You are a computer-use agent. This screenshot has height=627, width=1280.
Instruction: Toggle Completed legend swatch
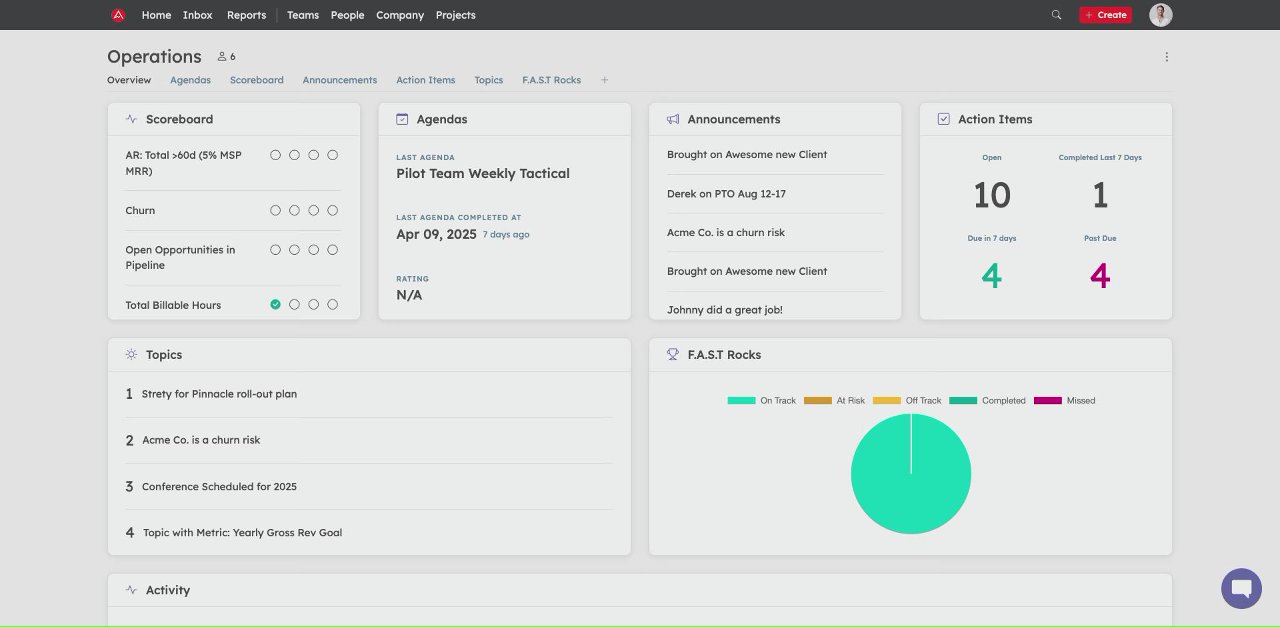click(x=963, y=401)
